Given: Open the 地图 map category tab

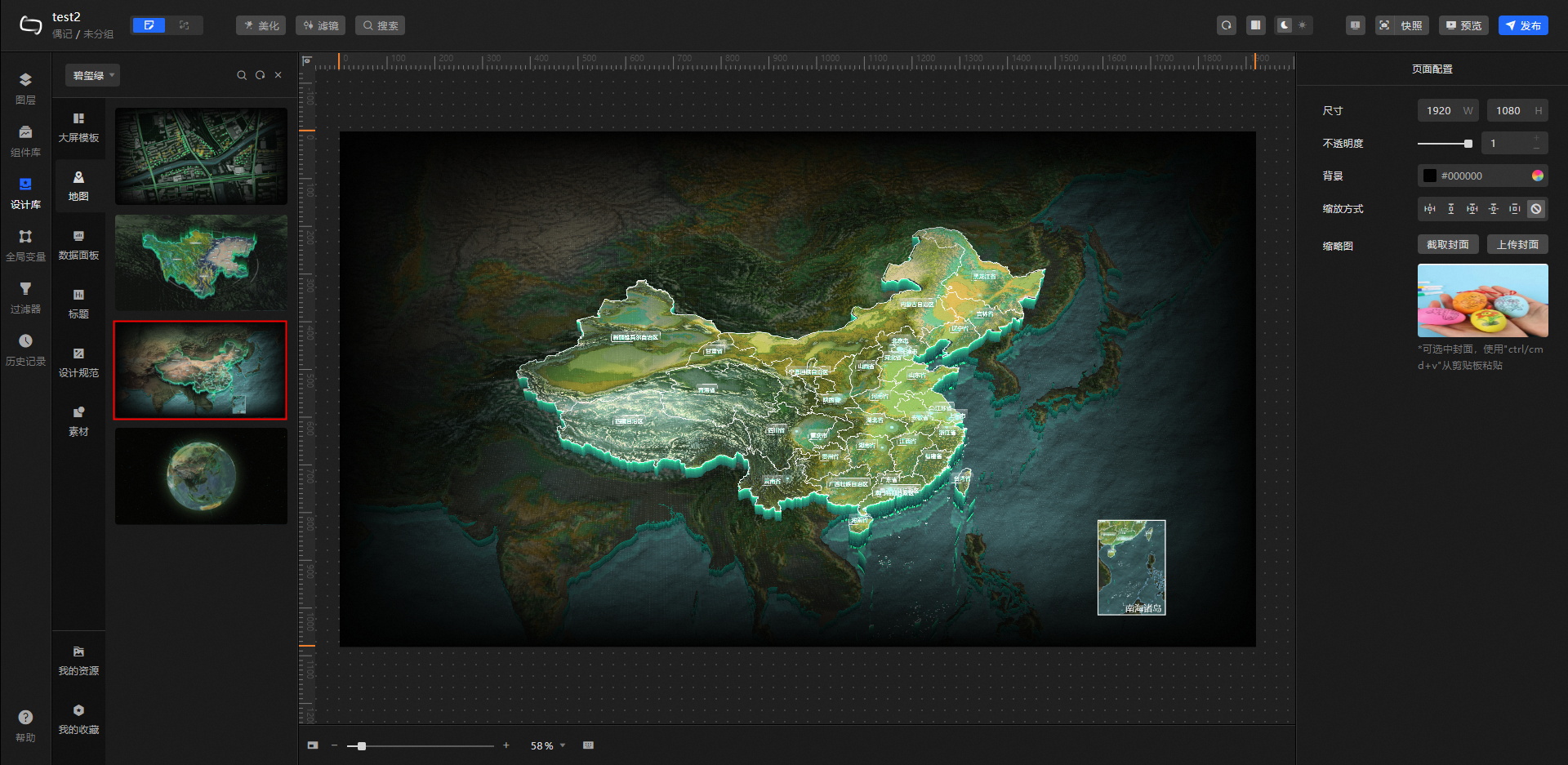Looking at the screenshot, I should pyautogui.click(x=78, y=187).
